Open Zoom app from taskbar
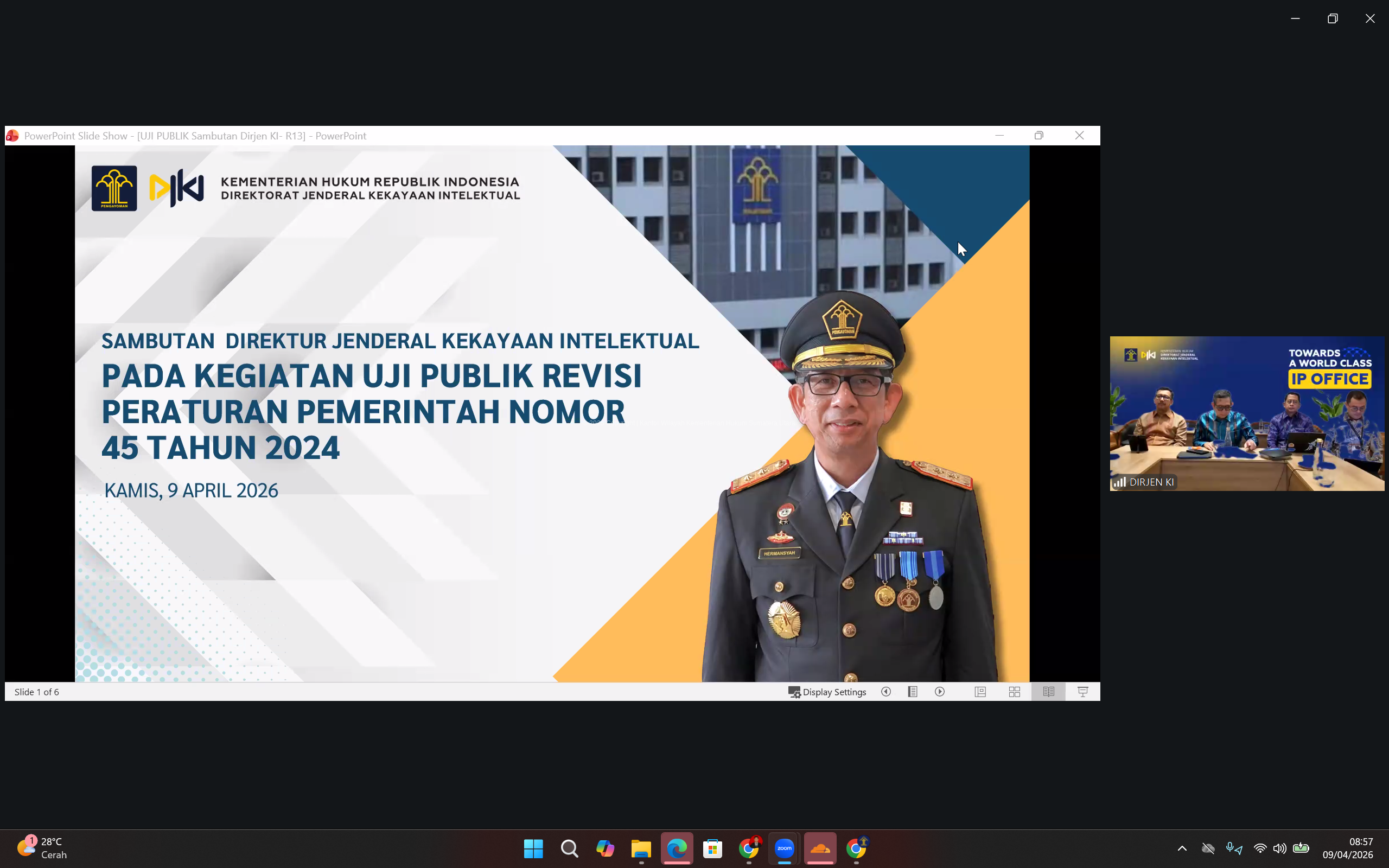This screenshot has height=868, width=1389. click(784, 848)
